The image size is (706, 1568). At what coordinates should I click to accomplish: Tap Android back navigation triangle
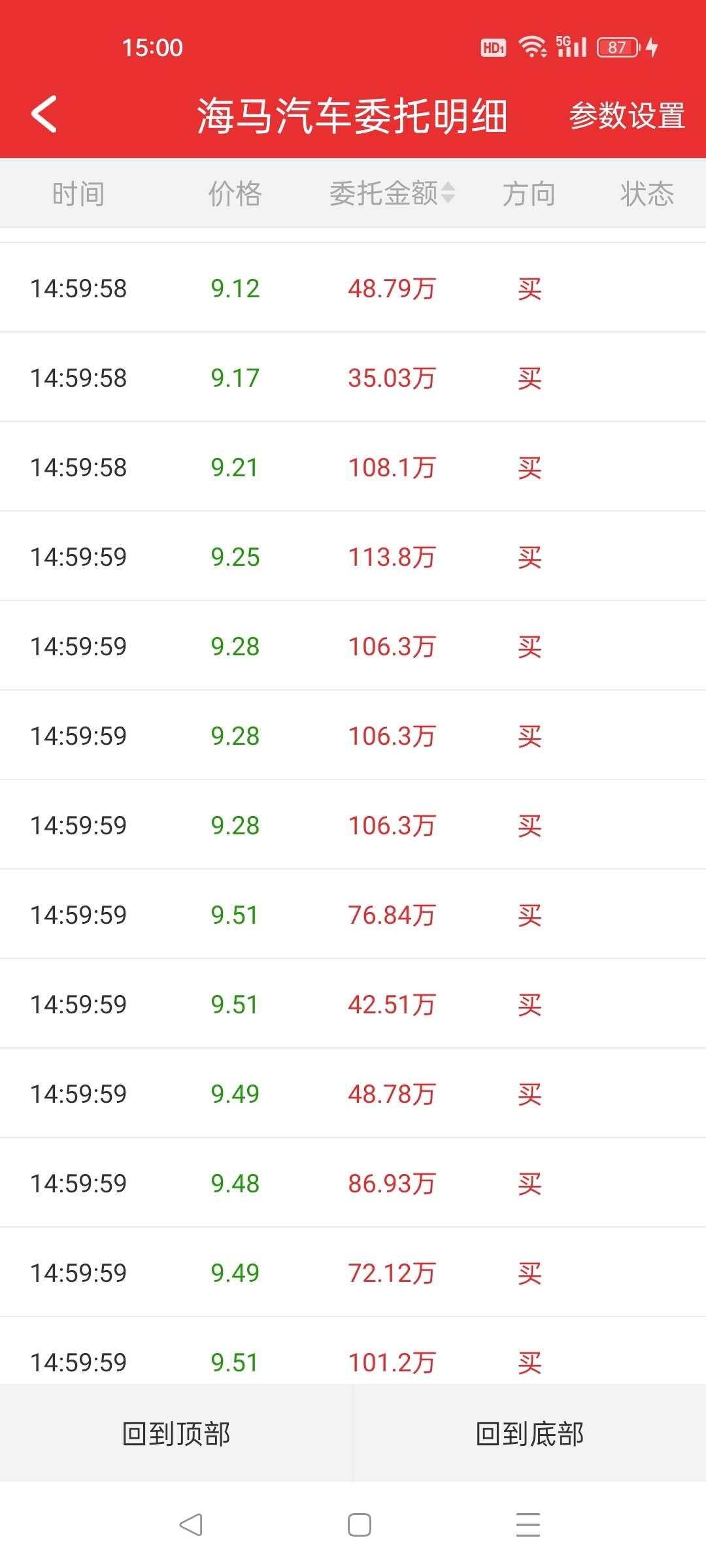[191, 1525]
